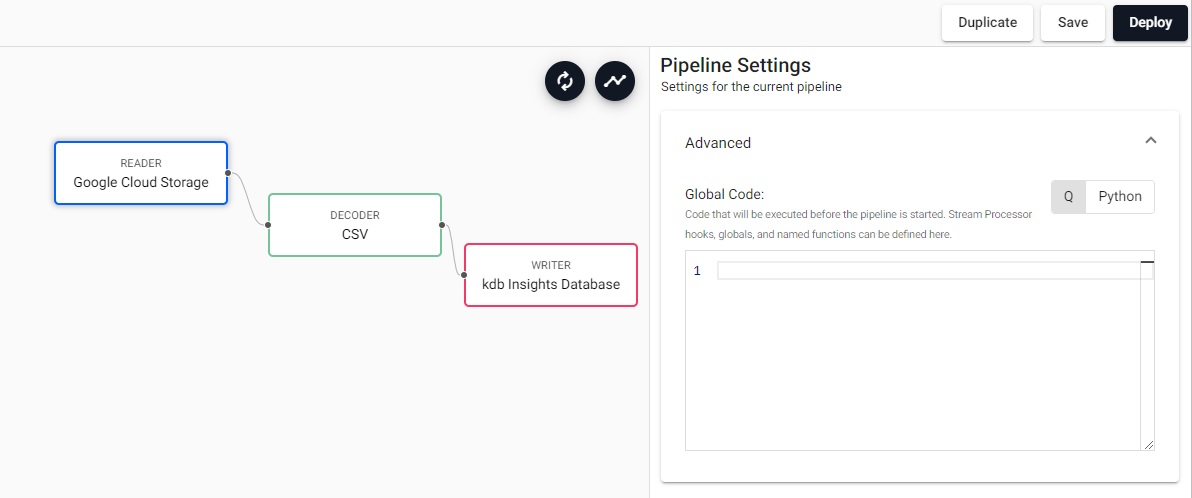Click line number 1 in the gutter
Image resolution: width=1192 pixels, height=498 pixels.
697,271
